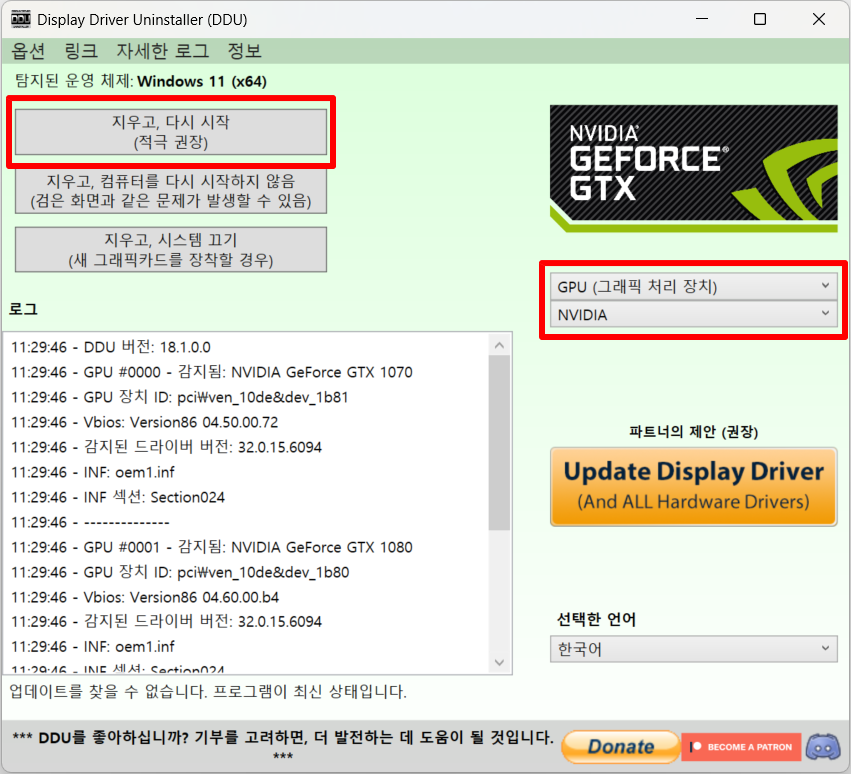Open the GPU device type dropdown
Viewport: 851px width, 774px height.
[x=693, y=286]
